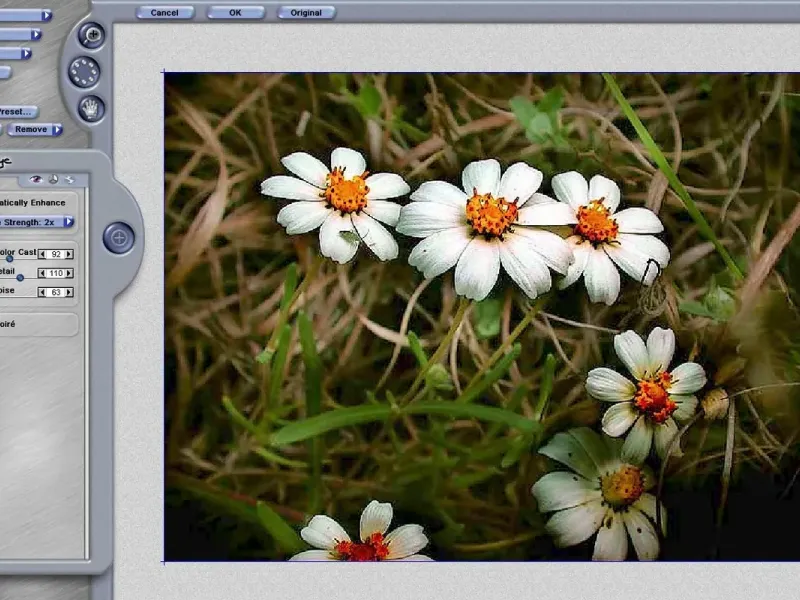Expand the third blue dropdown arrow

(x=26, y=53)
